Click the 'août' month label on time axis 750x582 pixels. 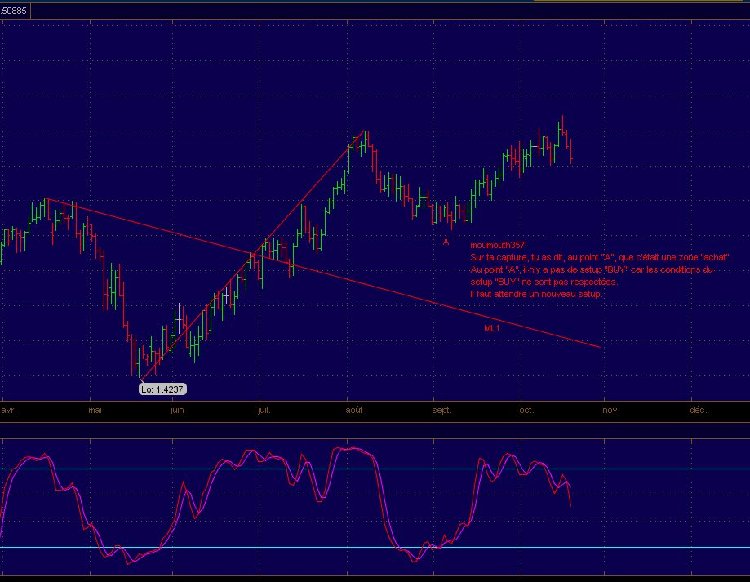coord(354,410)
